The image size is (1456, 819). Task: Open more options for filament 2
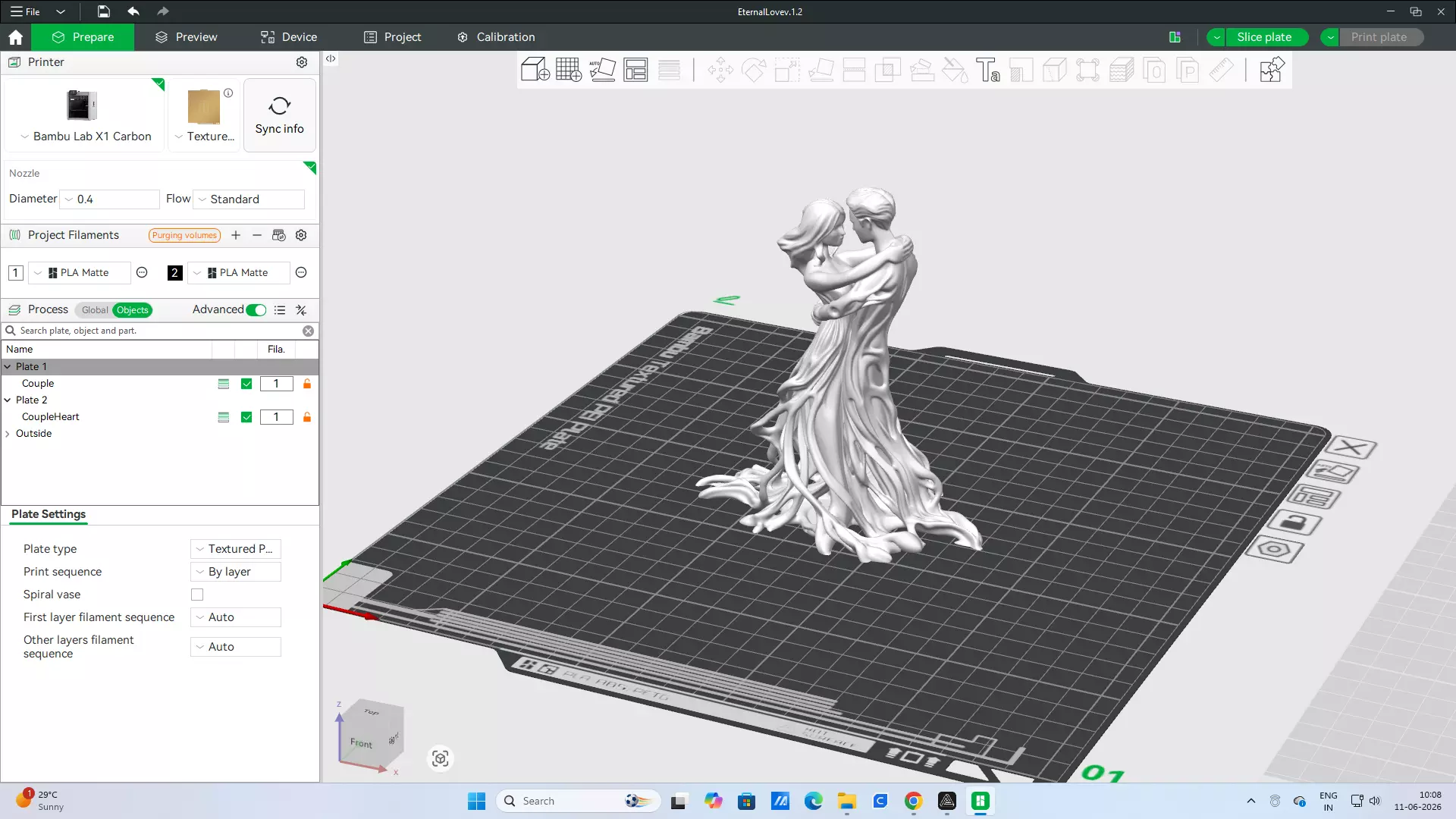pyautogui.click(x=301, y=272)
